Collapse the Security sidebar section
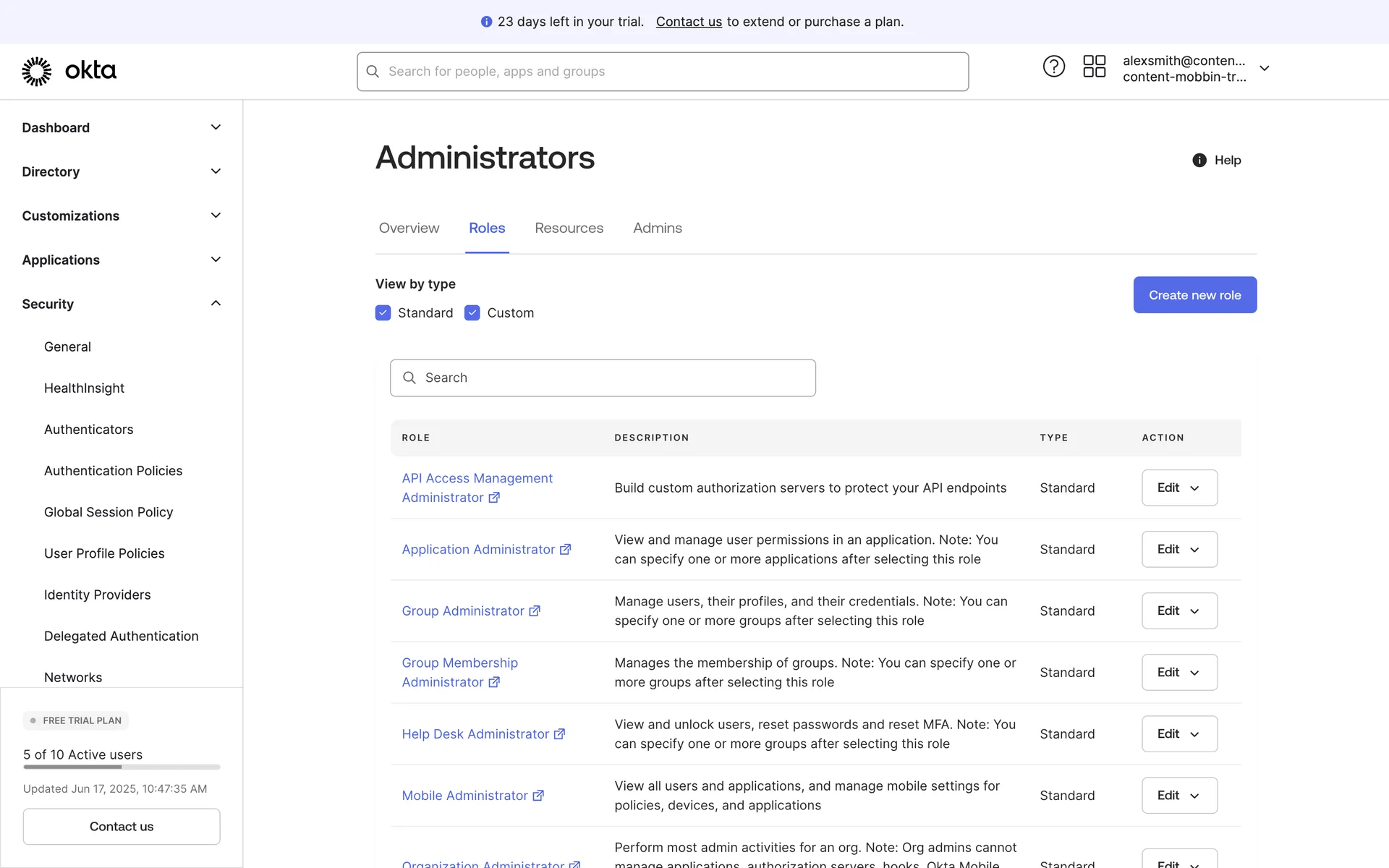This screenshot has height=868, width=1389. point(216,304)
